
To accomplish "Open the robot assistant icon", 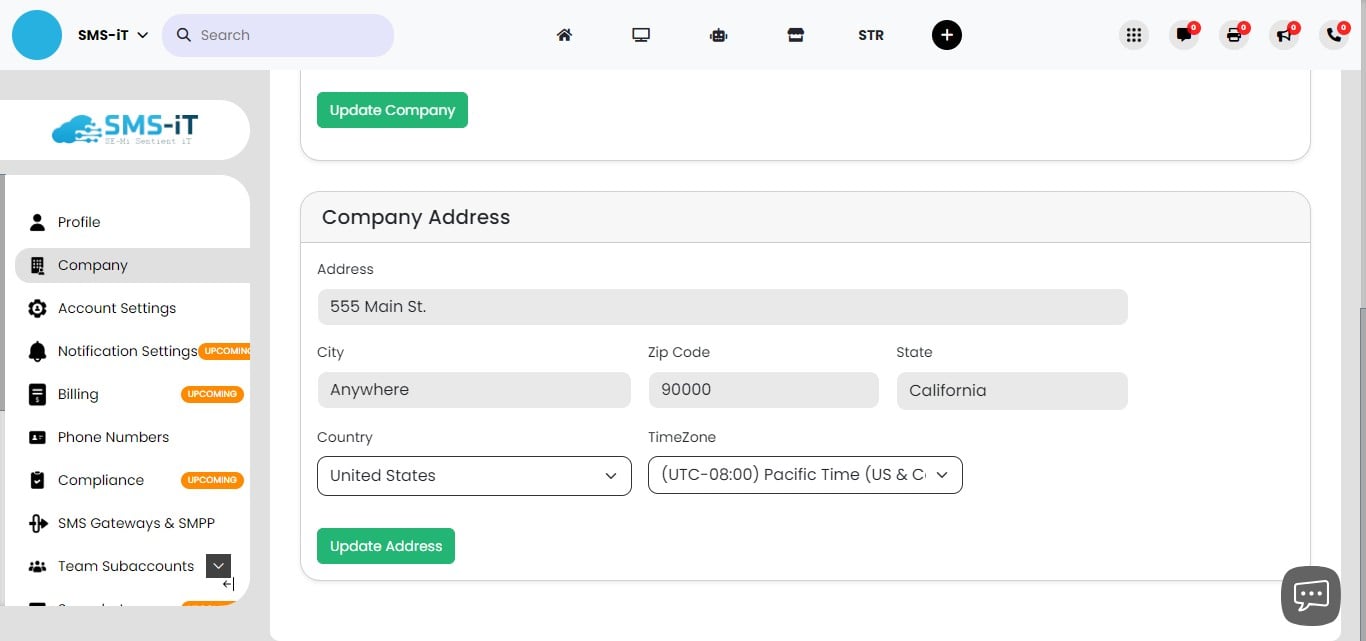I will pos(718,34).
